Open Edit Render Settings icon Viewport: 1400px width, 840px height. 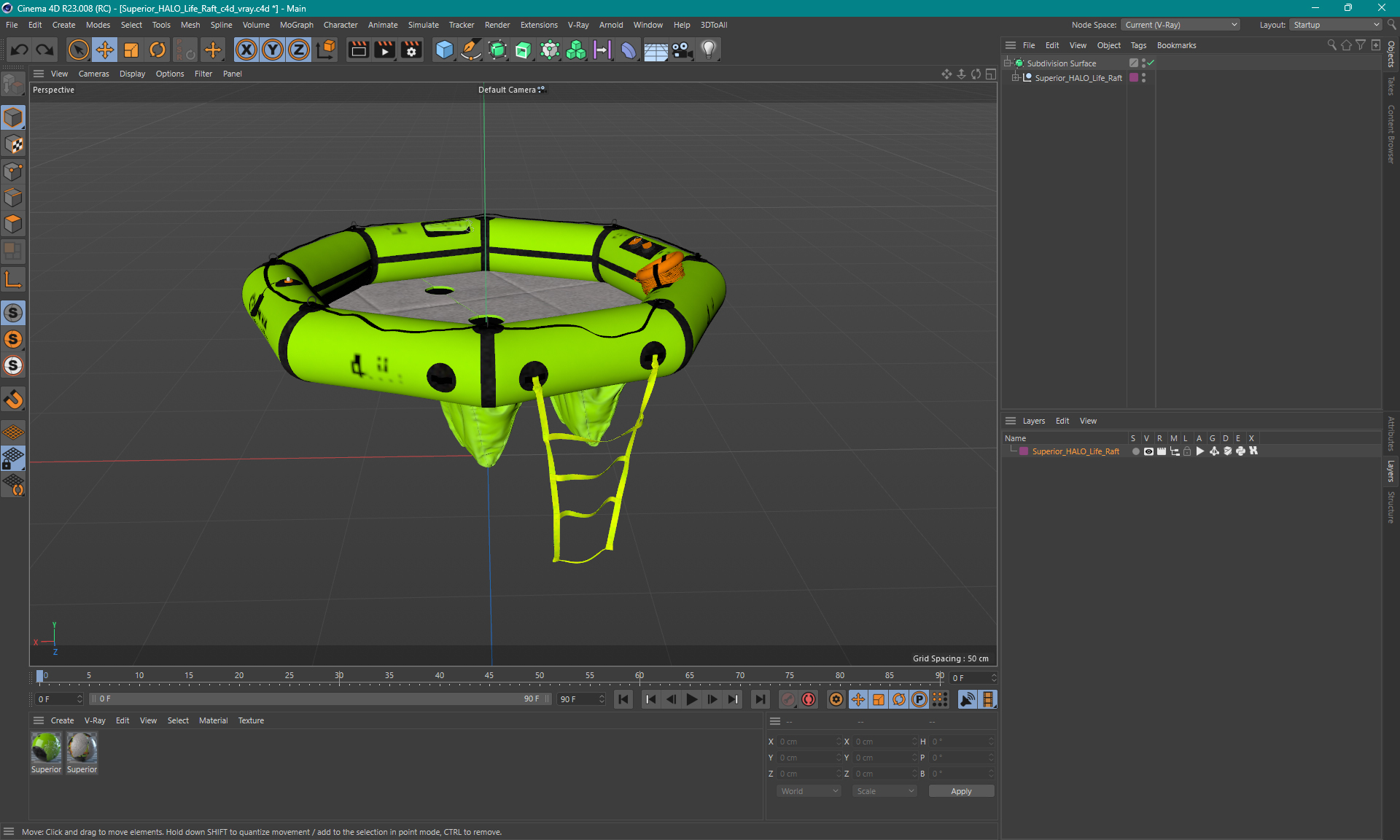coord(411,50)
